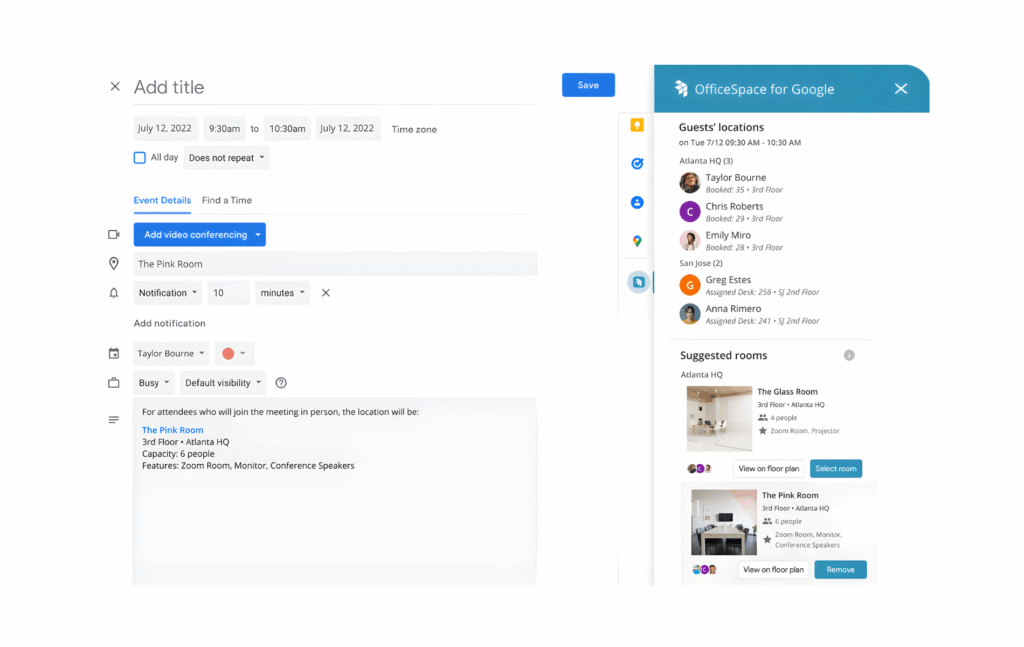Select the Event Details tab

pos(162,200)
